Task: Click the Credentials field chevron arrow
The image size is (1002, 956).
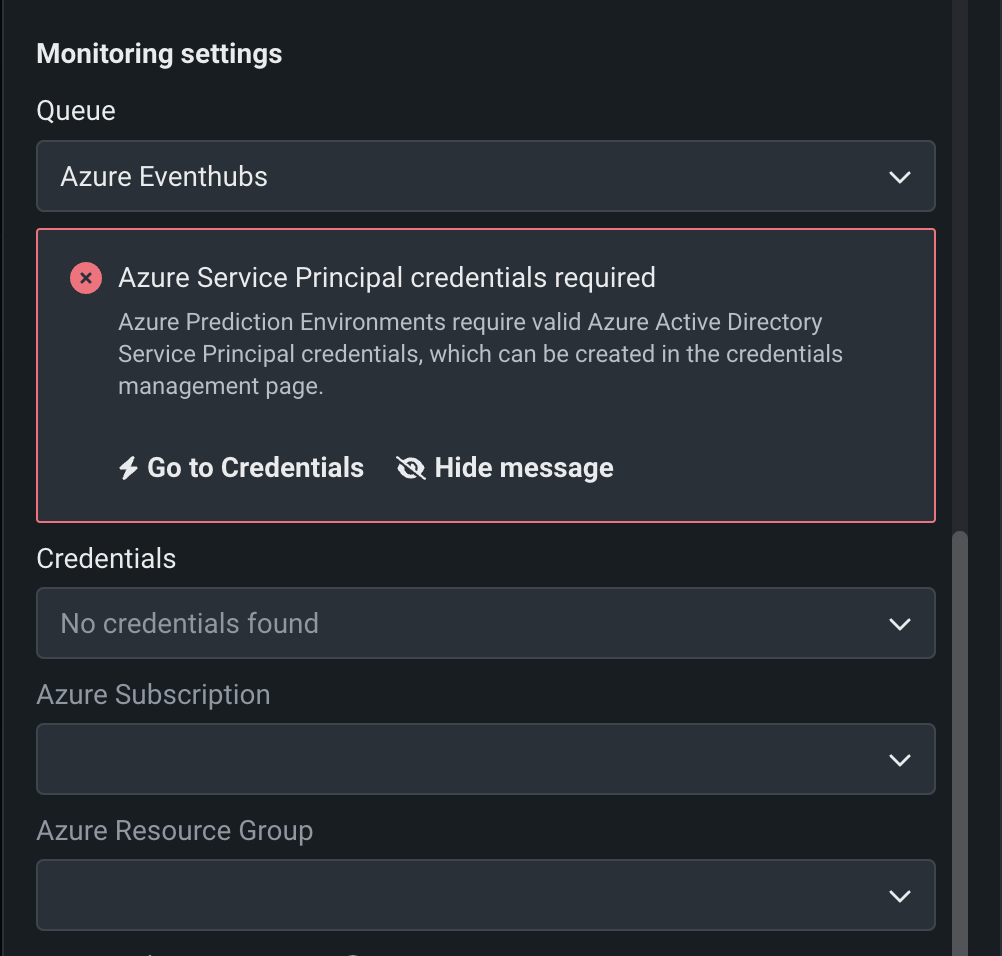Action: click(899, 624)
